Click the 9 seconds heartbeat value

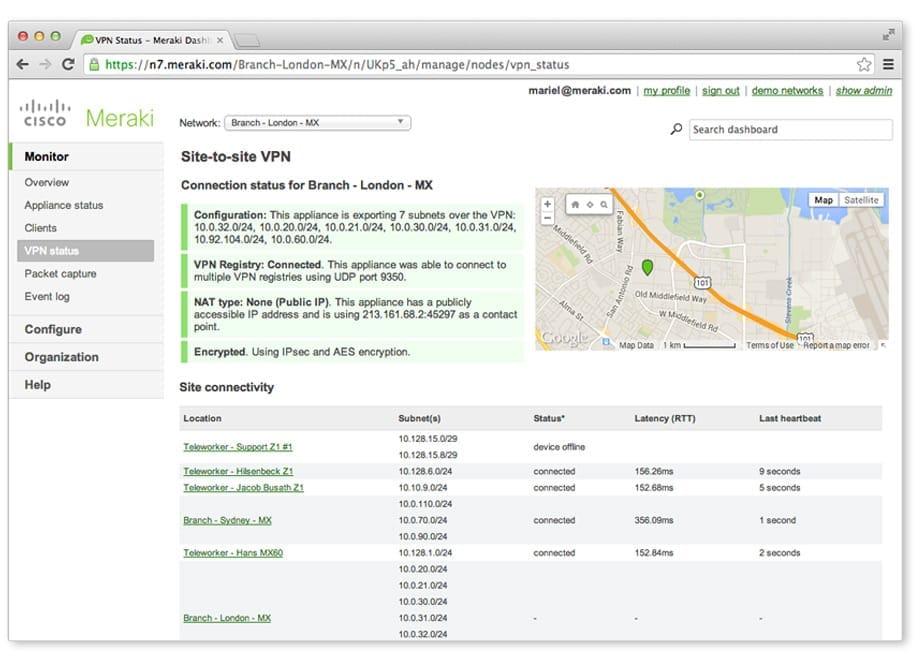[x=780, y=471]
